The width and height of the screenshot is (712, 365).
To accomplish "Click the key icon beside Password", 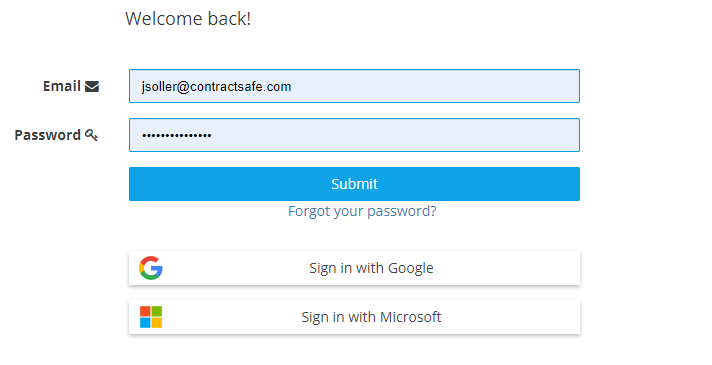I will [91, 135].
